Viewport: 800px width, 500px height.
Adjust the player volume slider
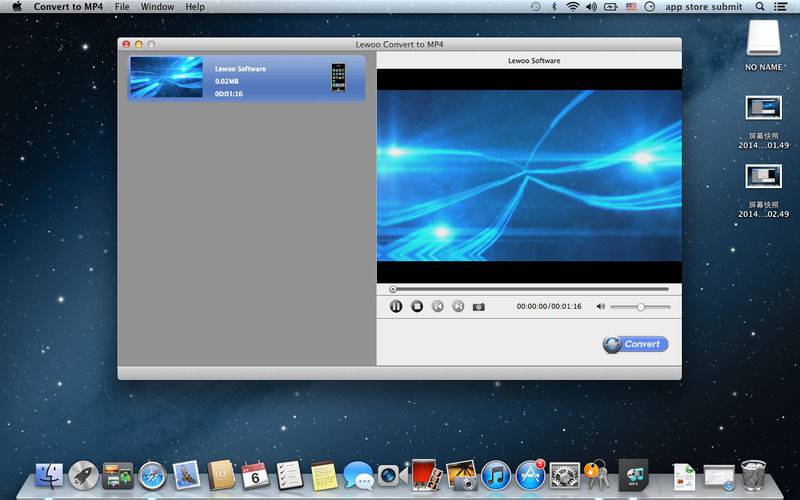click(x=640, y=307)
